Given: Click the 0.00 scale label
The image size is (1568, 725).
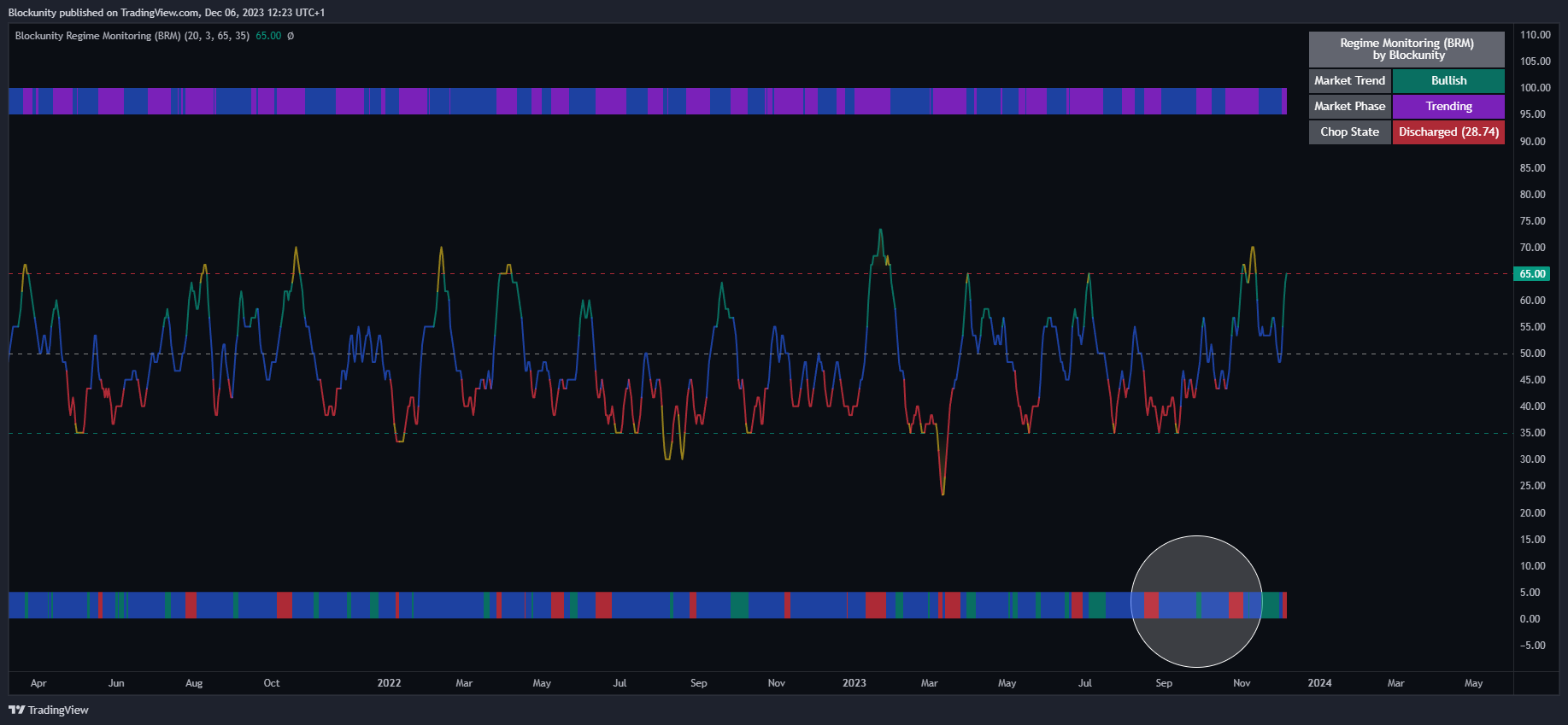Looking at the screenshot, I should coord(1530,619).
